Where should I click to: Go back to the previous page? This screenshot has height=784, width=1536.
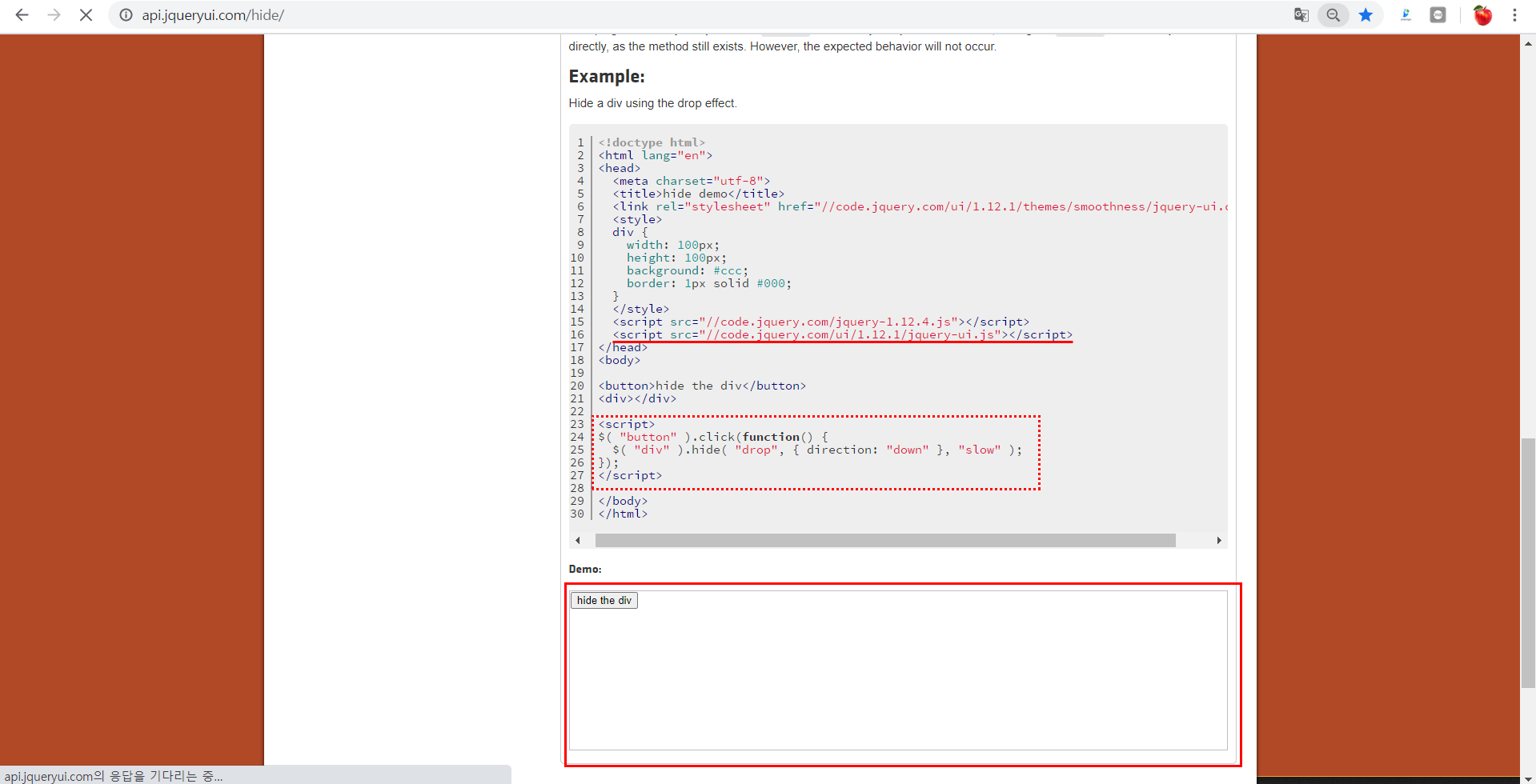22,15
